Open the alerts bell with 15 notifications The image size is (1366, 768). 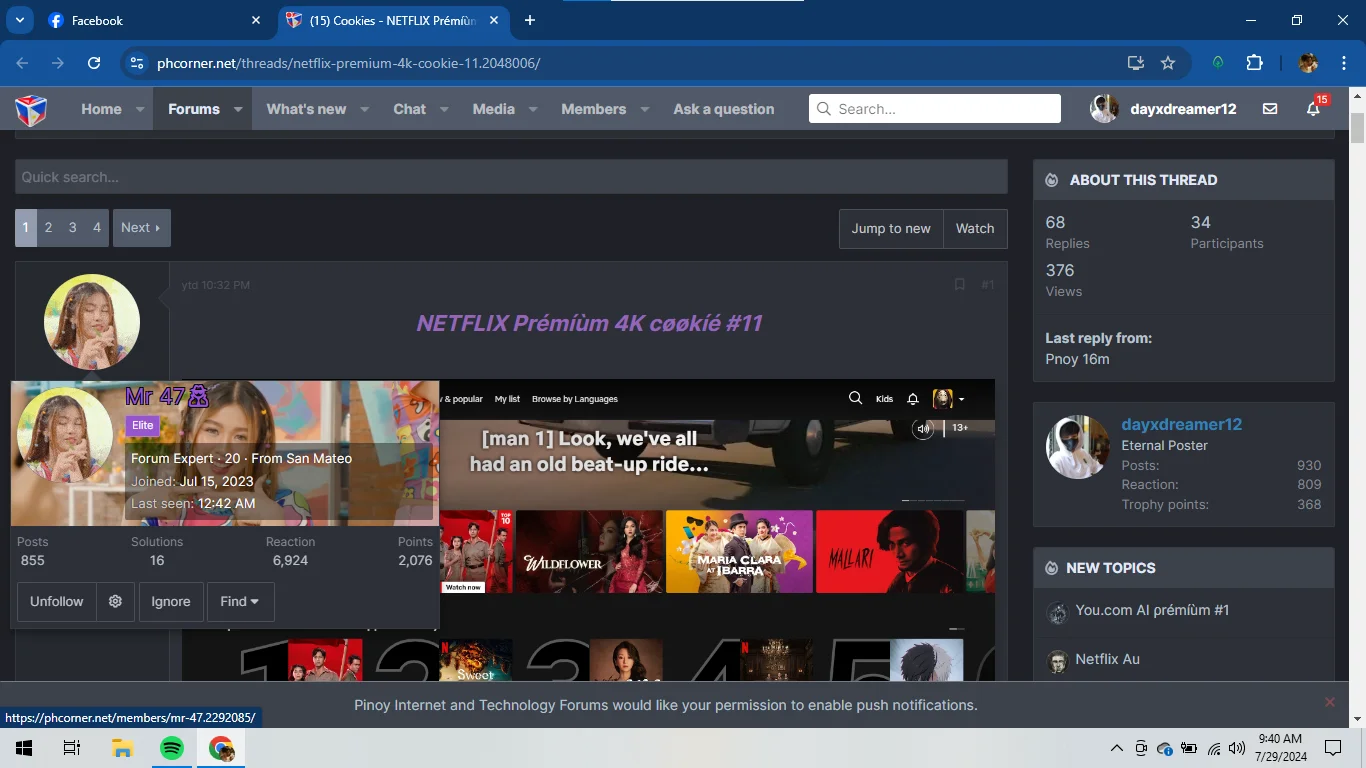click(x=1314, y=109)
